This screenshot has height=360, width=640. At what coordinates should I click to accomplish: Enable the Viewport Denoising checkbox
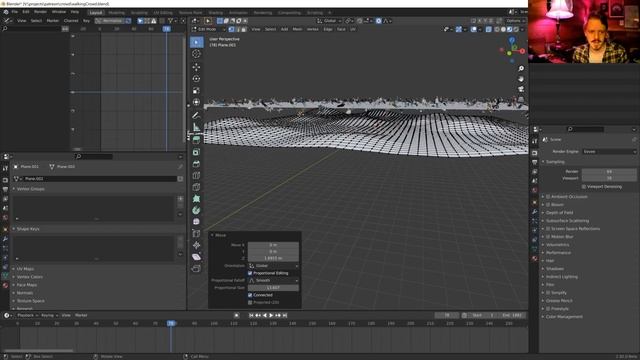point(584,187)
